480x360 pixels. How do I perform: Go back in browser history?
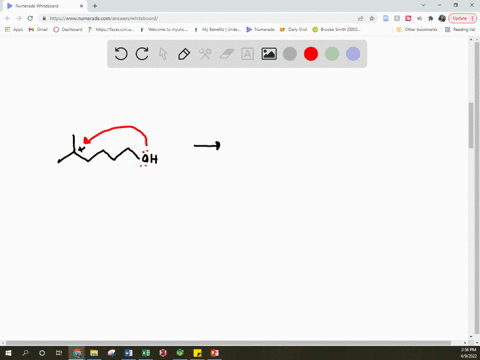pyautogui.click(x=8, y=18)
